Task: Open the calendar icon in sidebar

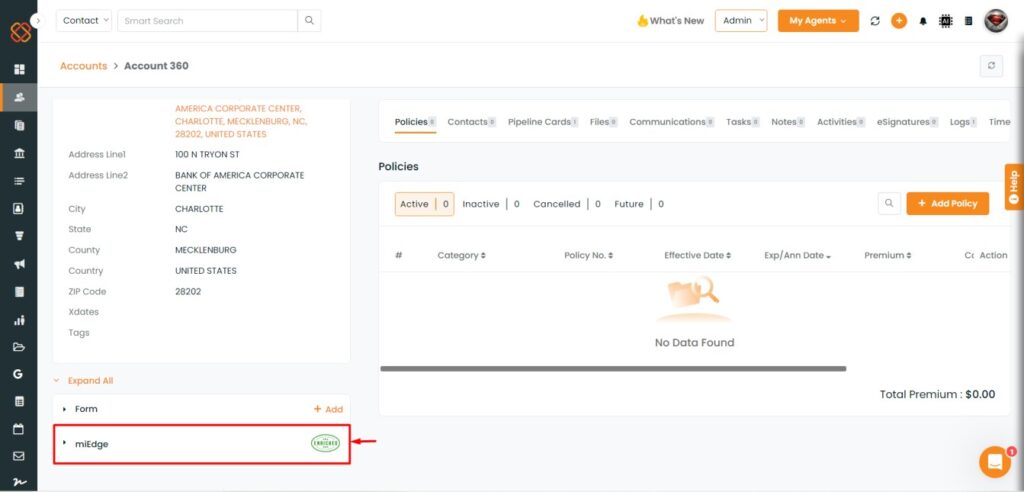Action: [19, 429]
